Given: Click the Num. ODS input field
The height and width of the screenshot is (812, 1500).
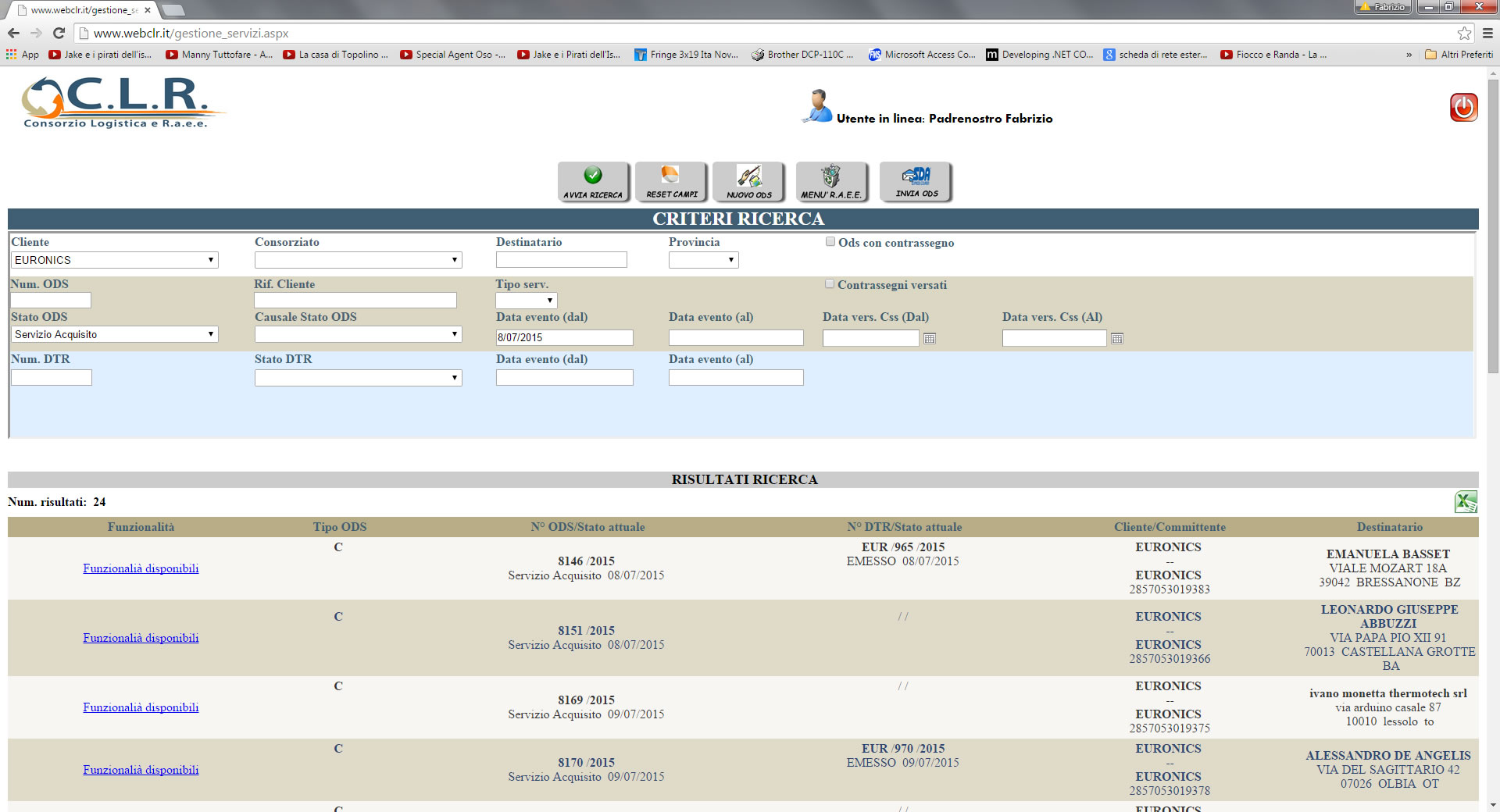Looking at the screenshot, I should (x=52, y=300).
